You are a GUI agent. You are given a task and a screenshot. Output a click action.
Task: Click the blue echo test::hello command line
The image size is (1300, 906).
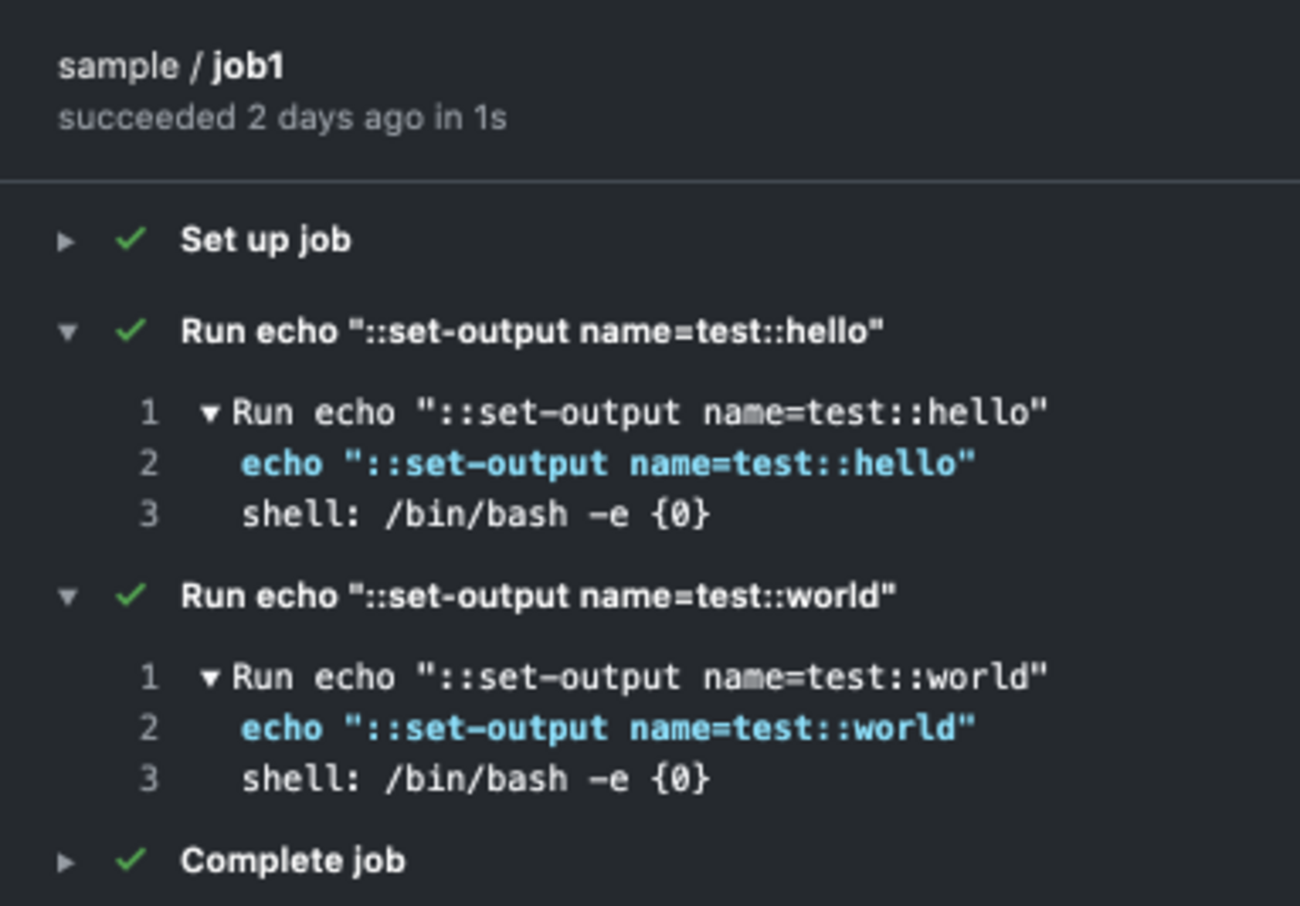pyautogui.click(x=607, y=463)
